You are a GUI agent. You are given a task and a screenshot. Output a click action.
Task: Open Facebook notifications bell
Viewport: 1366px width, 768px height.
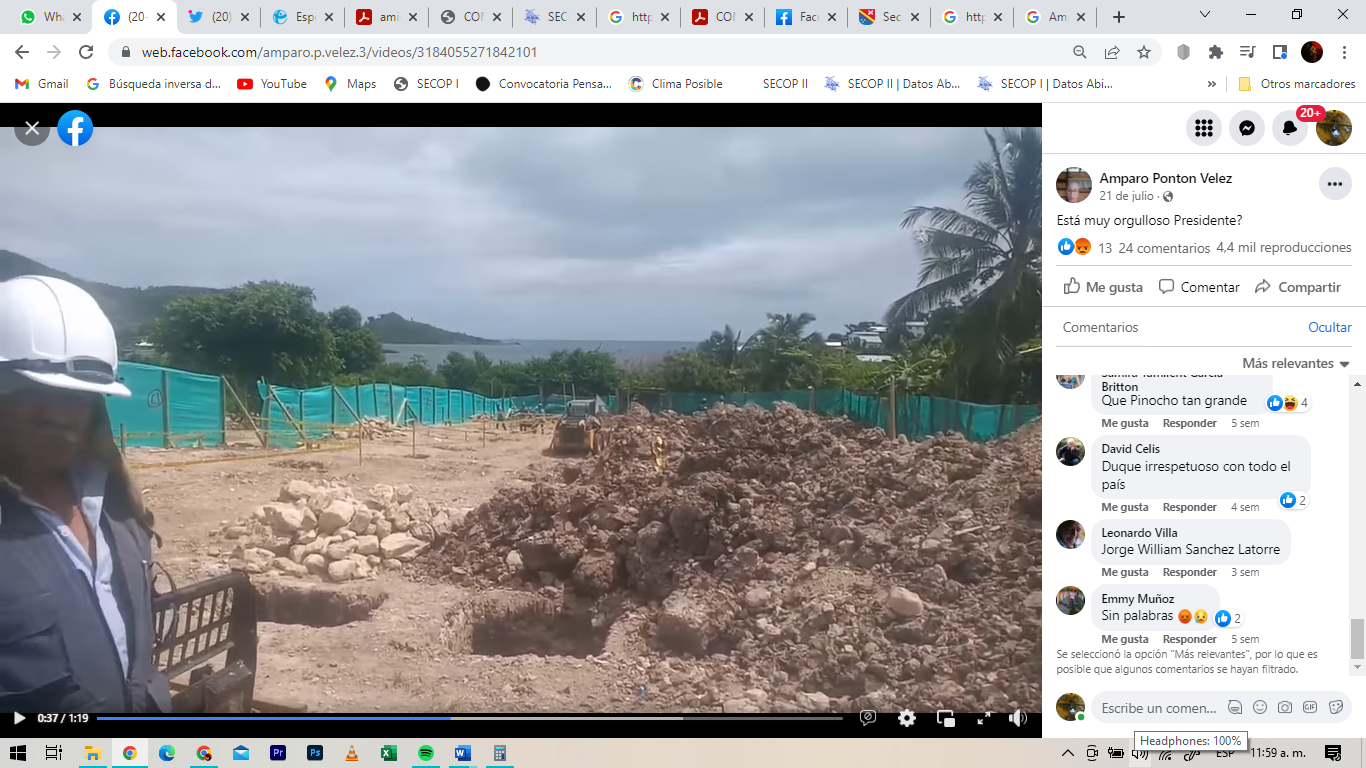tap(1290, 128)
